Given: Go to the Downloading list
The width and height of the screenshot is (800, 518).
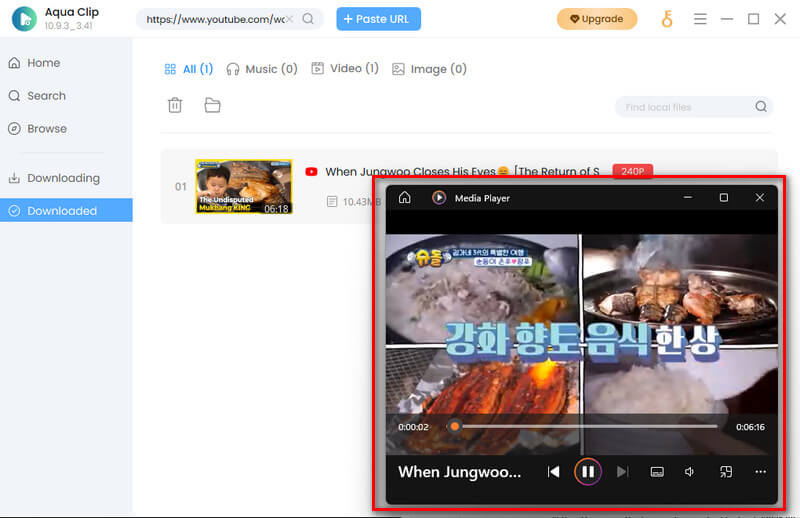Looking at the screenshot, I should point(55,178).
